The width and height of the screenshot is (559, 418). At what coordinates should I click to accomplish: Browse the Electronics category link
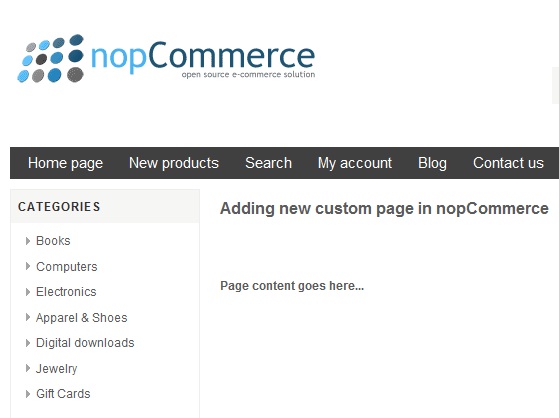66,292
